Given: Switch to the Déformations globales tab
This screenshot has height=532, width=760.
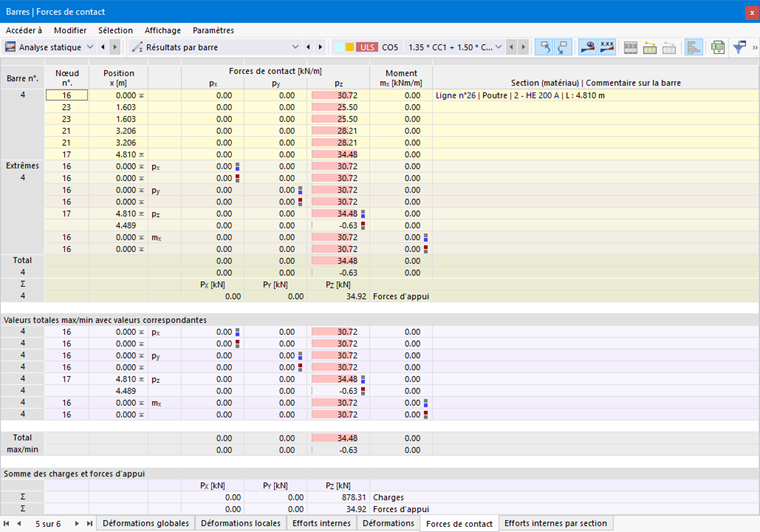Looking at the screenshot, I should (x=145, y=523).
